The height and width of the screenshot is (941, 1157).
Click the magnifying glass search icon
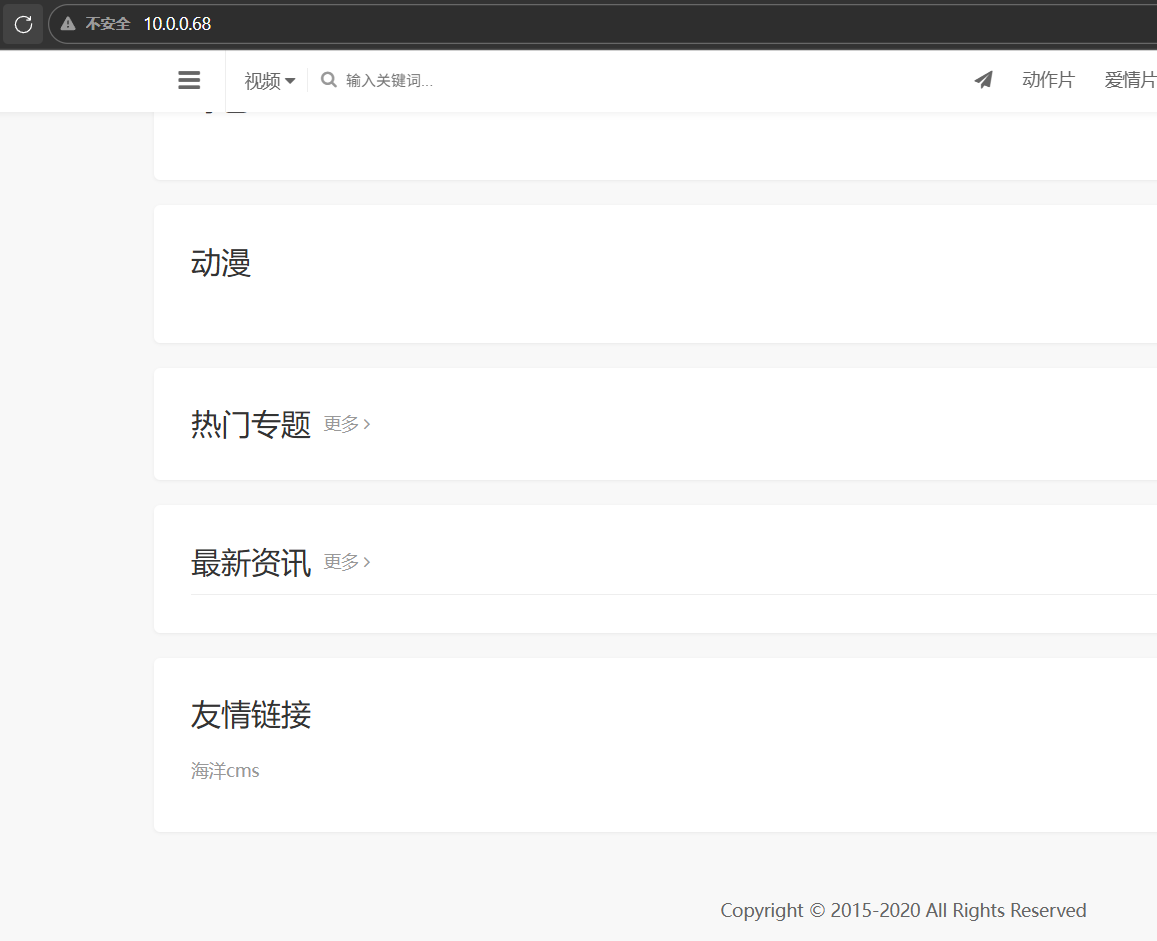328,80
